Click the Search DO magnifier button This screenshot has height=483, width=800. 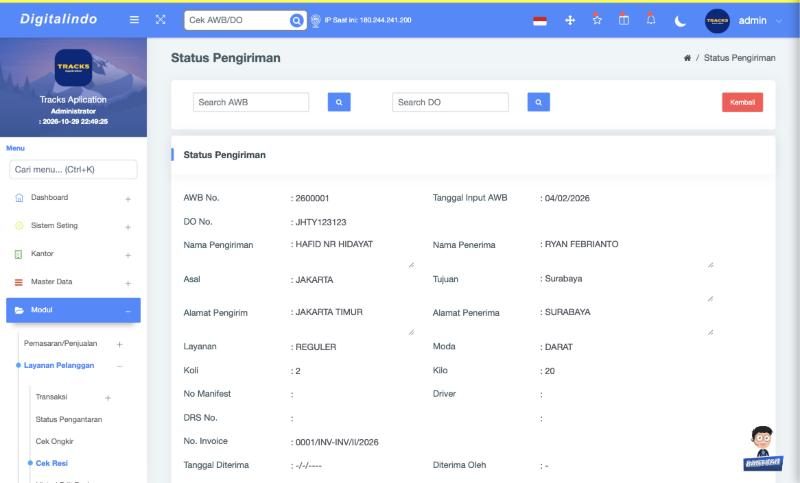(x=538, y=102)
